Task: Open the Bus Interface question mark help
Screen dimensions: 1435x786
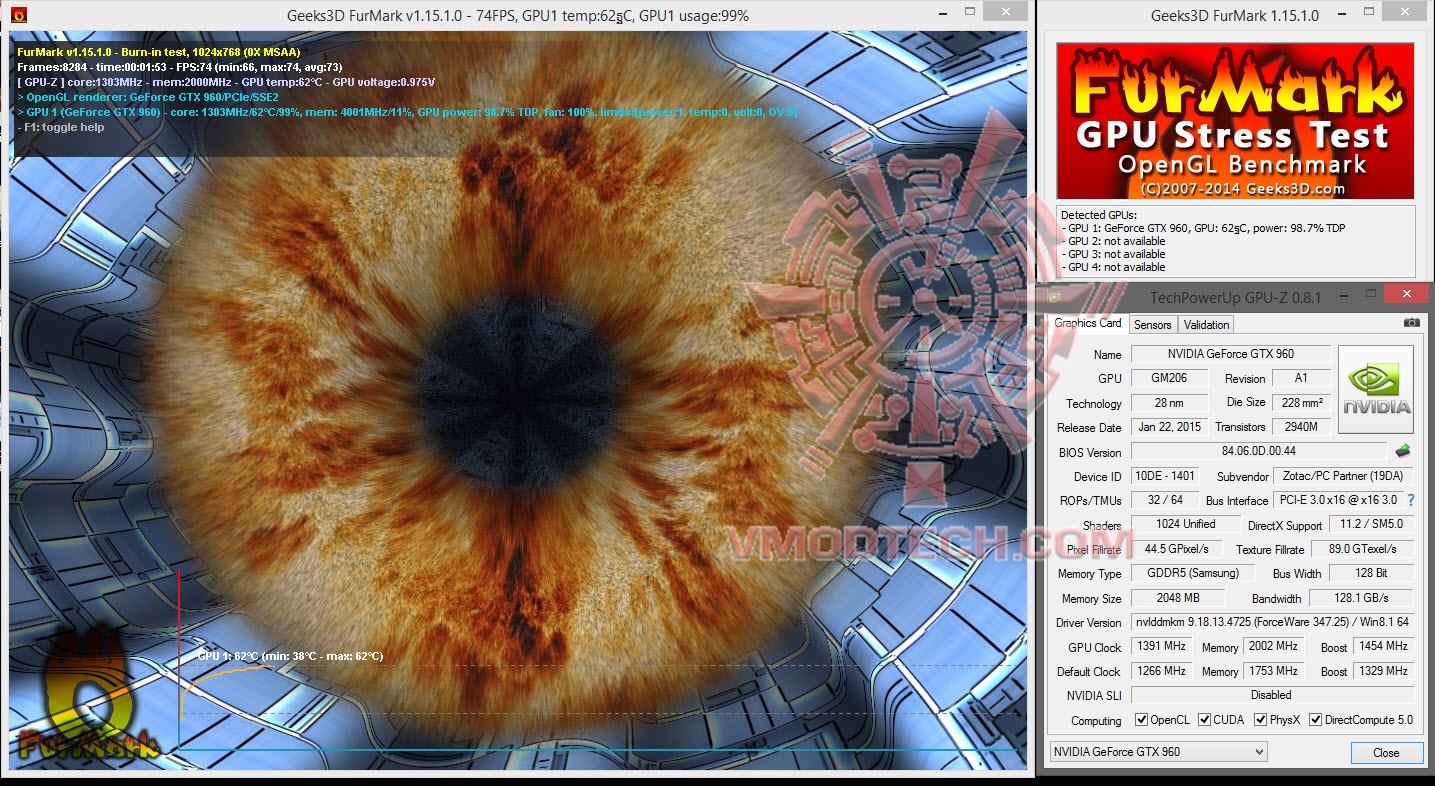Action: coord(1411,500)
